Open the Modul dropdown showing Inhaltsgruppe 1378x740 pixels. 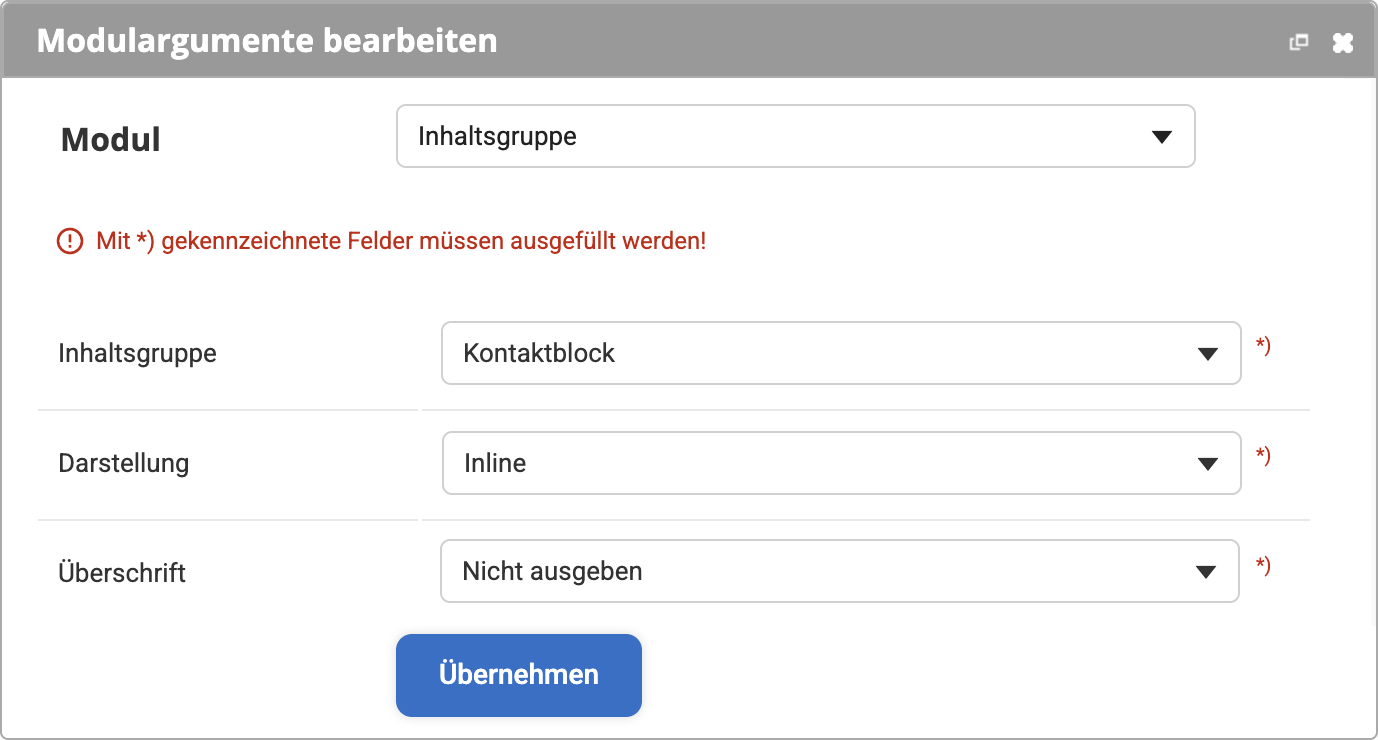coord(796,136)
